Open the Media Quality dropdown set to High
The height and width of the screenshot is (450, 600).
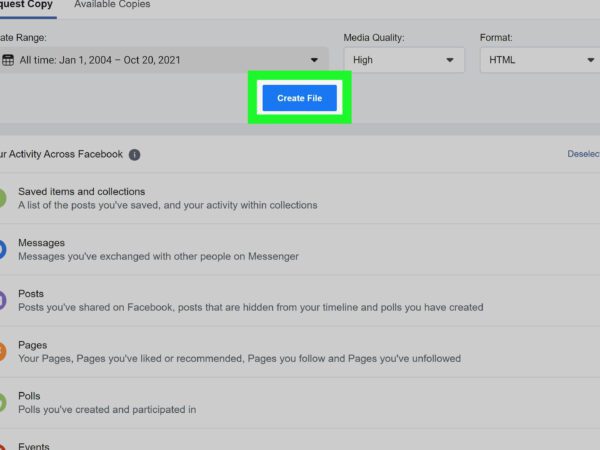403,60
